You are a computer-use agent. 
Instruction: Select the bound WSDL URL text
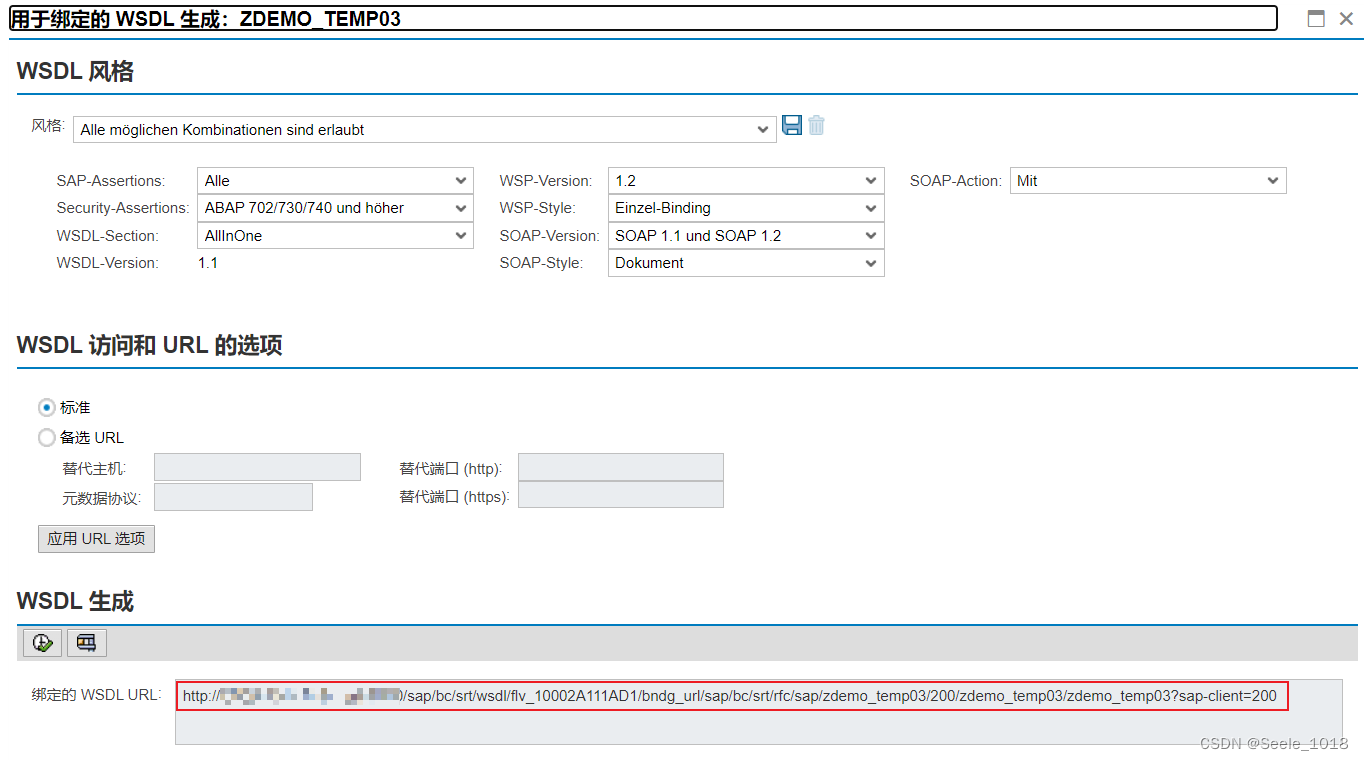(730, 696)
